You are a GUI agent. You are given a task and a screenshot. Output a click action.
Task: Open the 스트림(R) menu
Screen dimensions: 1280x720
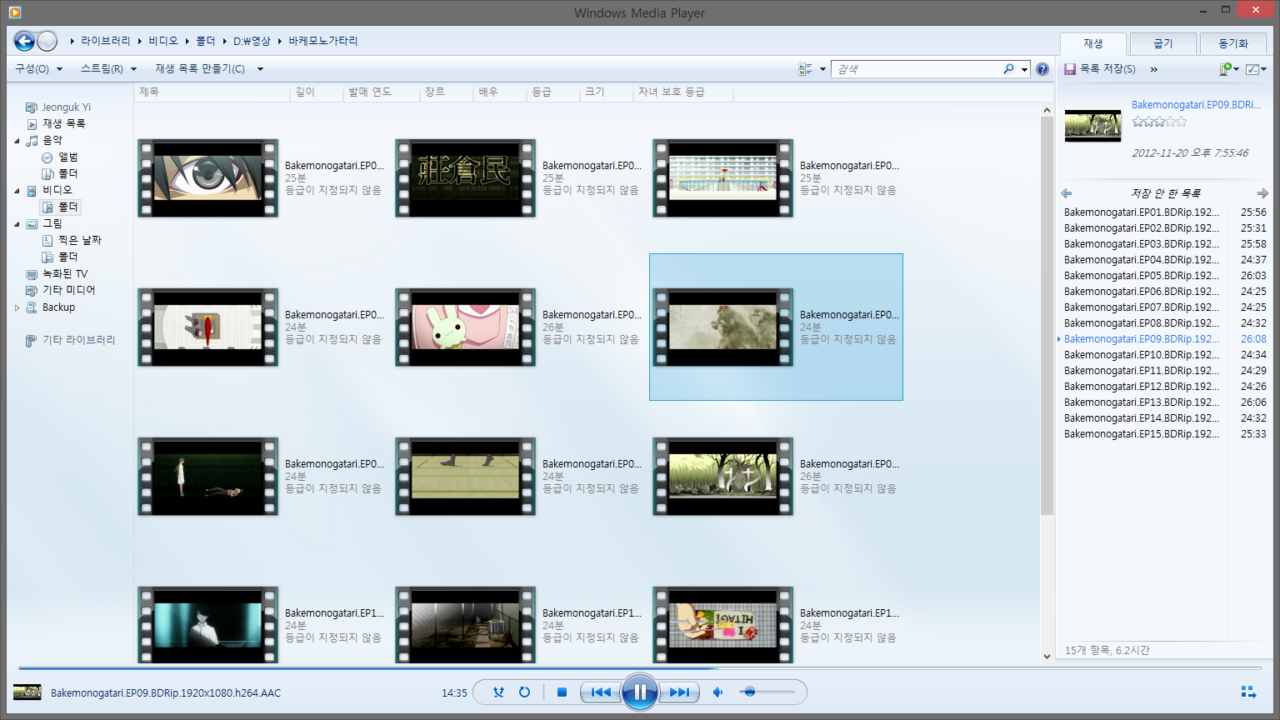tap(109, 69)
